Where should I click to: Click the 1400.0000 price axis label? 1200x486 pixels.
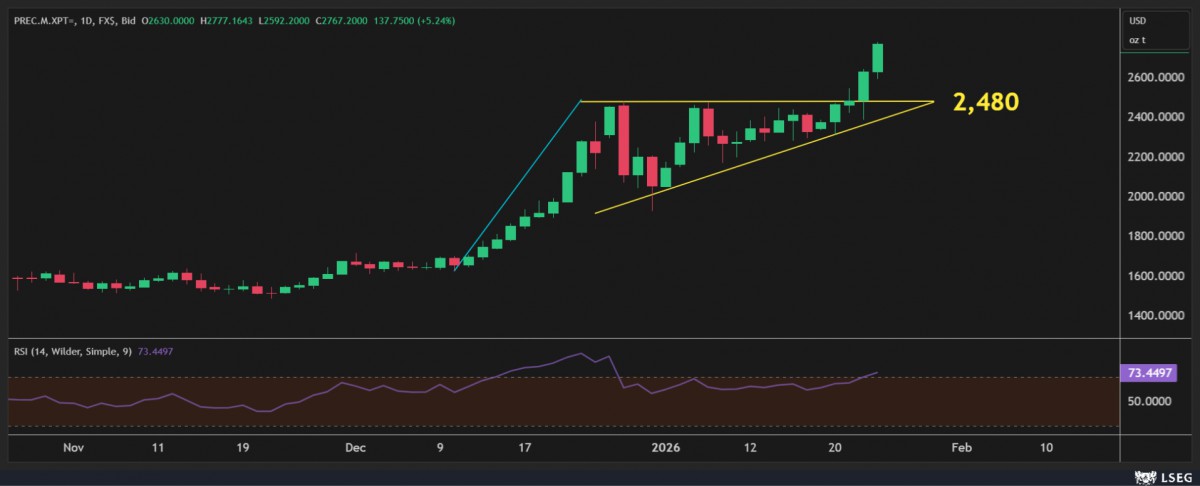[1153, 316]
